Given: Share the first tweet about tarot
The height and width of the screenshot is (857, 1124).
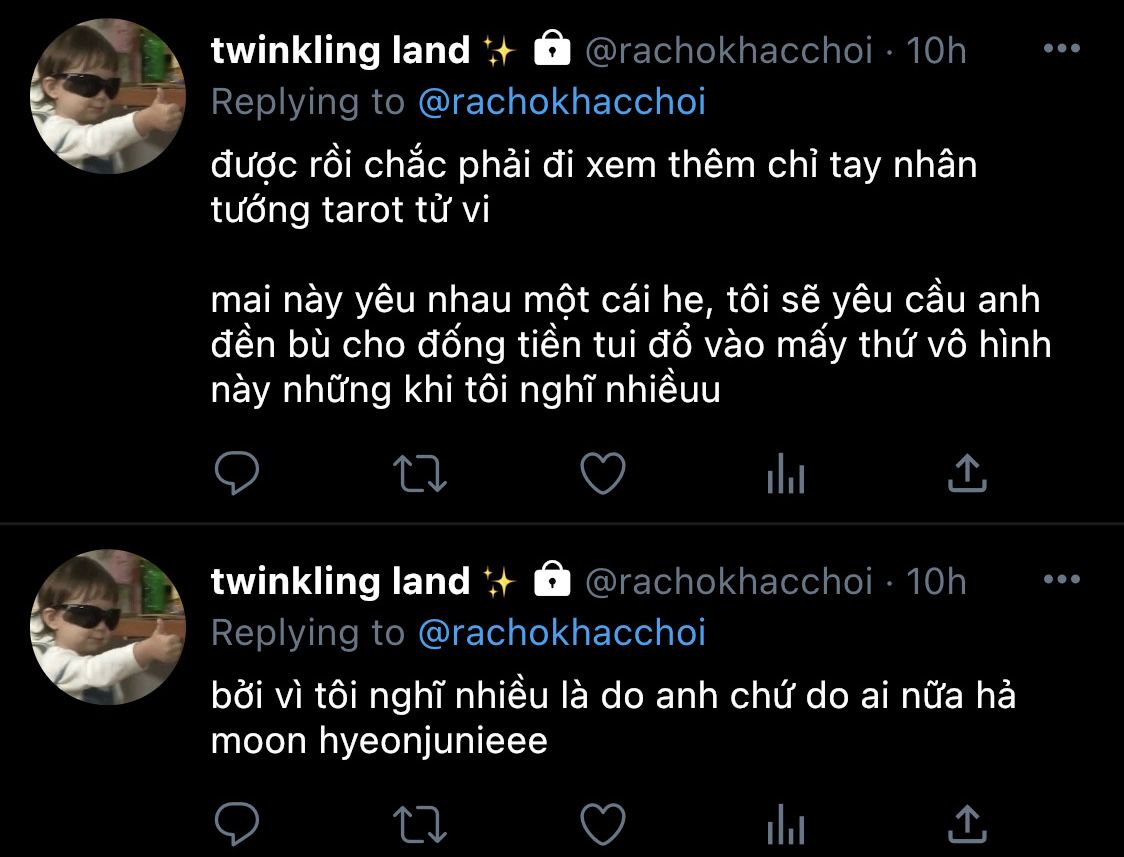Looking at the screenshot, I should tap(968, 473).
